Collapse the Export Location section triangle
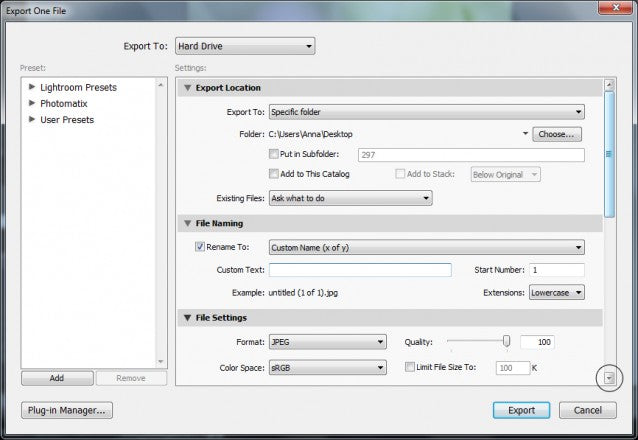Image resolution: width=638 pixels, height=440 pixels. pyautogui.click(x=186, y=88)
